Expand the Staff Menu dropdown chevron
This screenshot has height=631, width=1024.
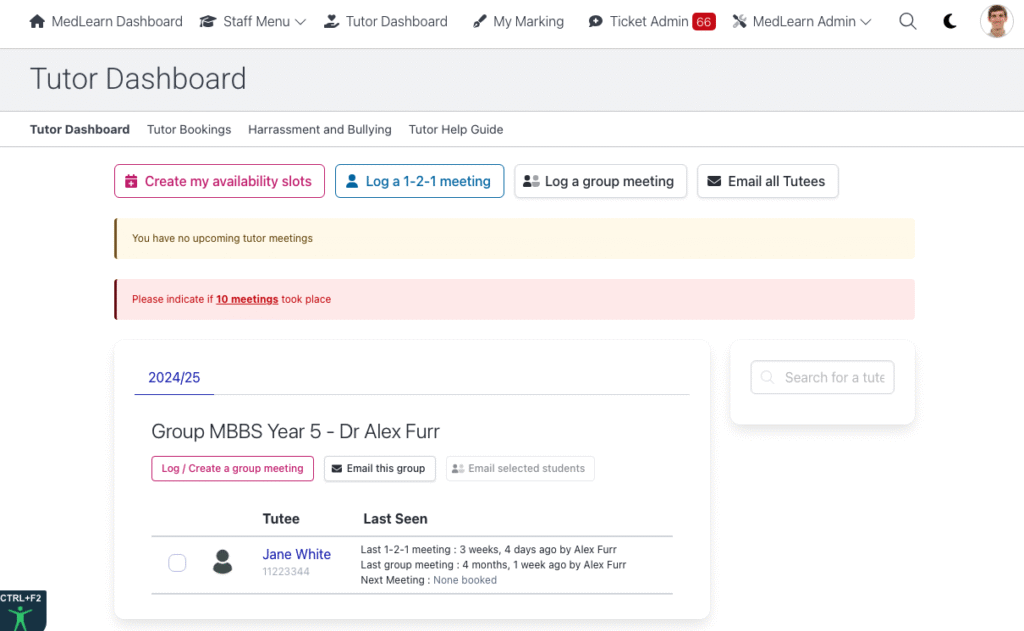click(300, 22)
